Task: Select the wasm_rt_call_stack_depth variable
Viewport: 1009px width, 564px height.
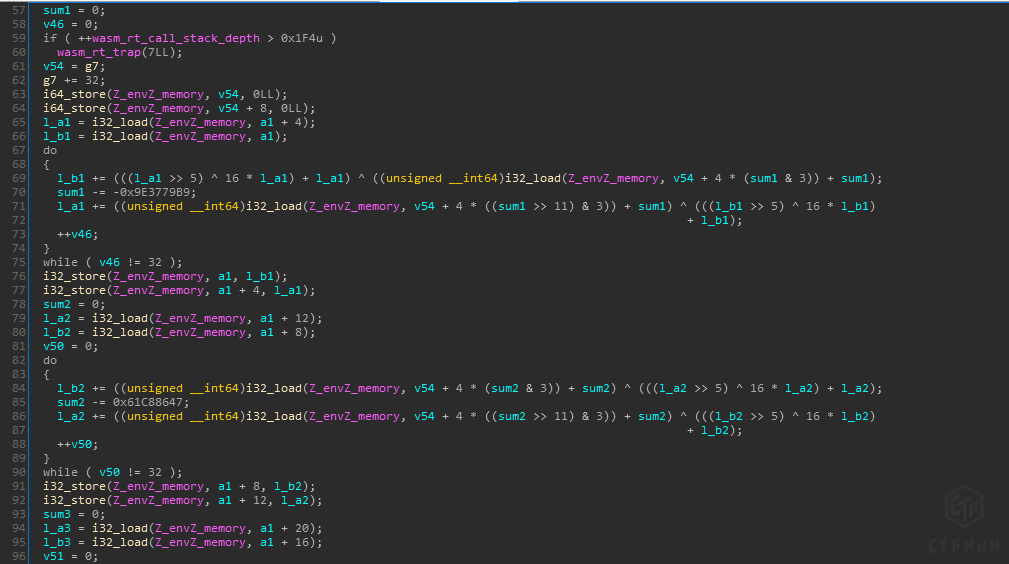Action: (176, 38)
